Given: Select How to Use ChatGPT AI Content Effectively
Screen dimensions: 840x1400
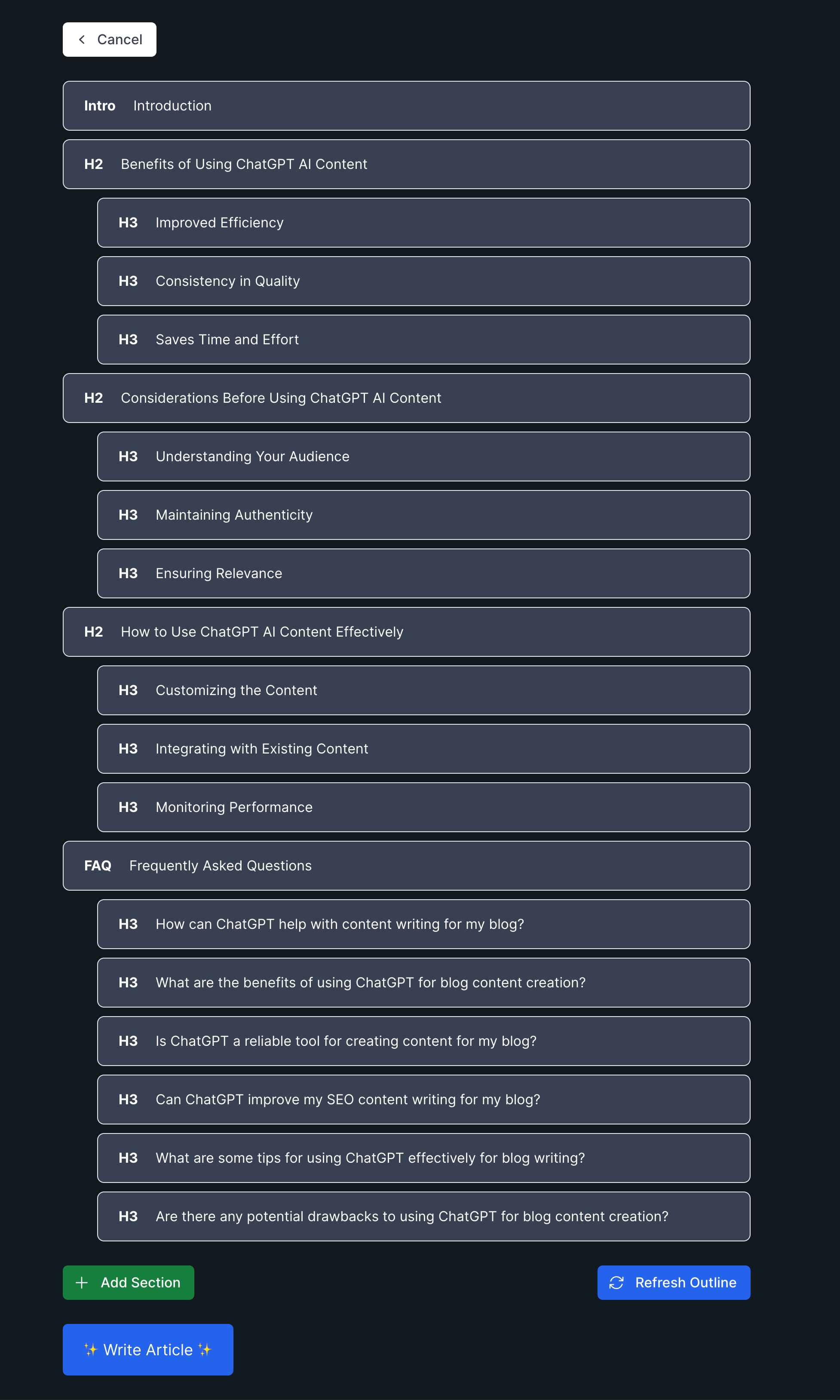Looking at the screenshot, I should pos(406,631).
